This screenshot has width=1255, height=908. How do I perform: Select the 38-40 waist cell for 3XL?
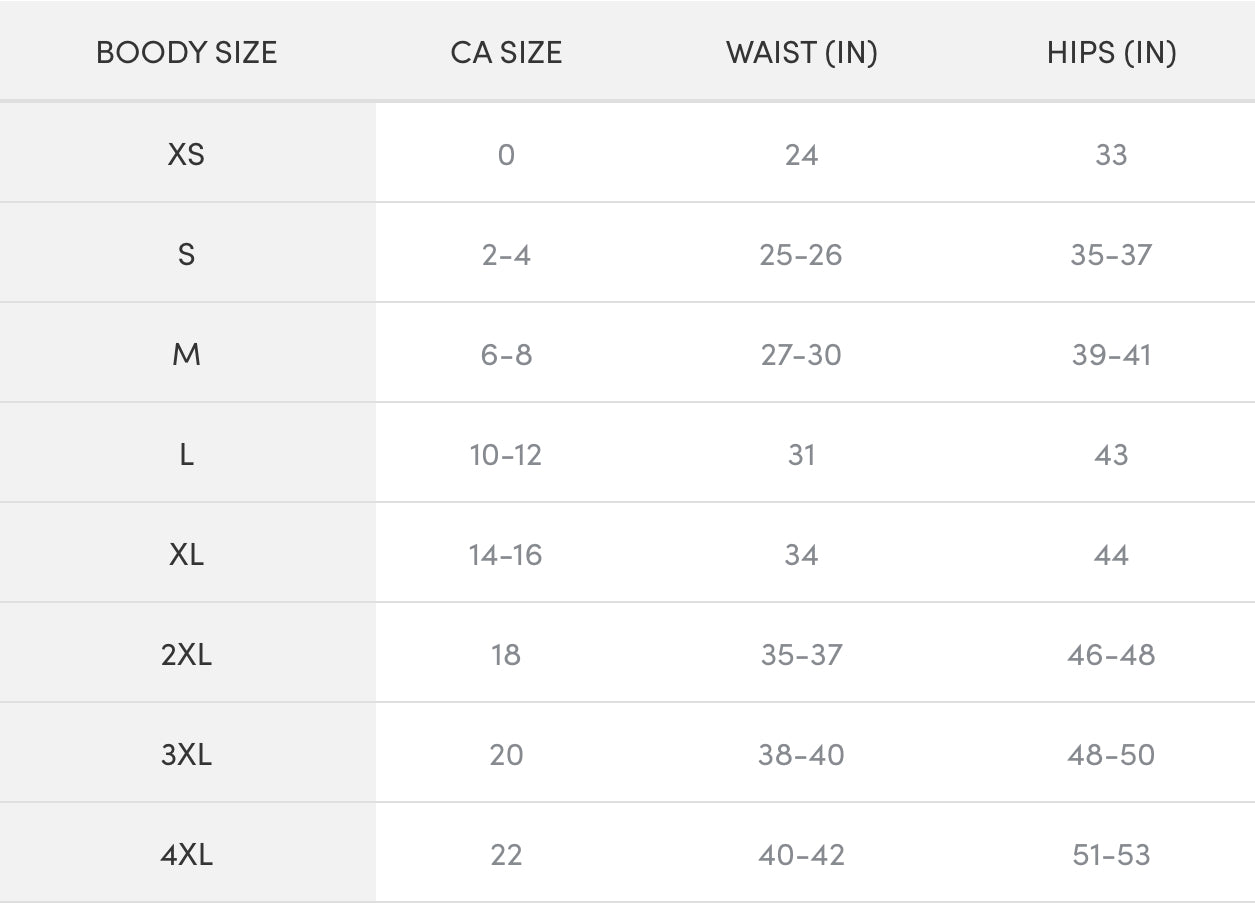point(801,755)
